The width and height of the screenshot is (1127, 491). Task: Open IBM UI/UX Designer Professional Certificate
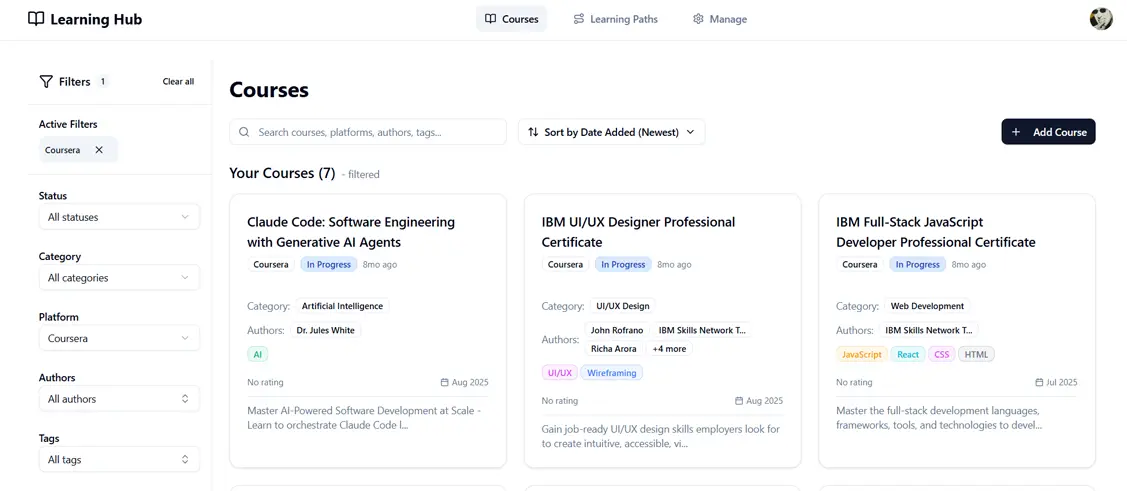(x=638, y=232)
